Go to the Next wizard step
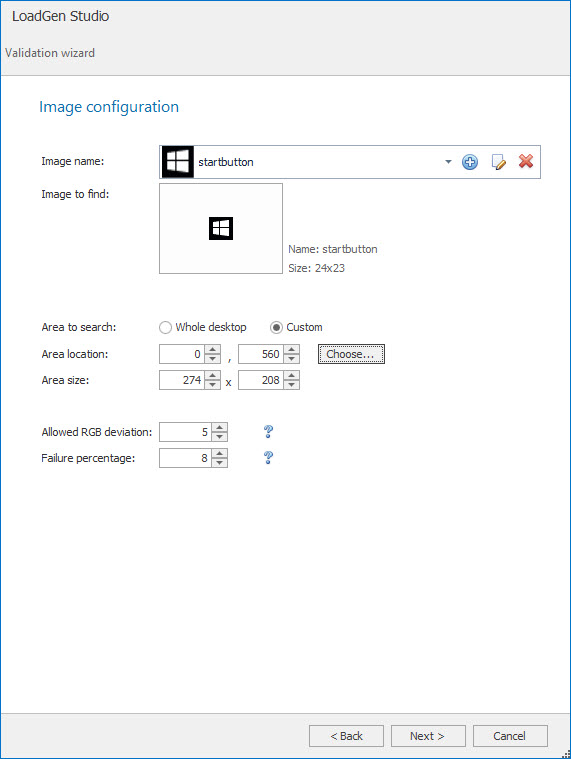The image size is (571, 759). (428, 736)
